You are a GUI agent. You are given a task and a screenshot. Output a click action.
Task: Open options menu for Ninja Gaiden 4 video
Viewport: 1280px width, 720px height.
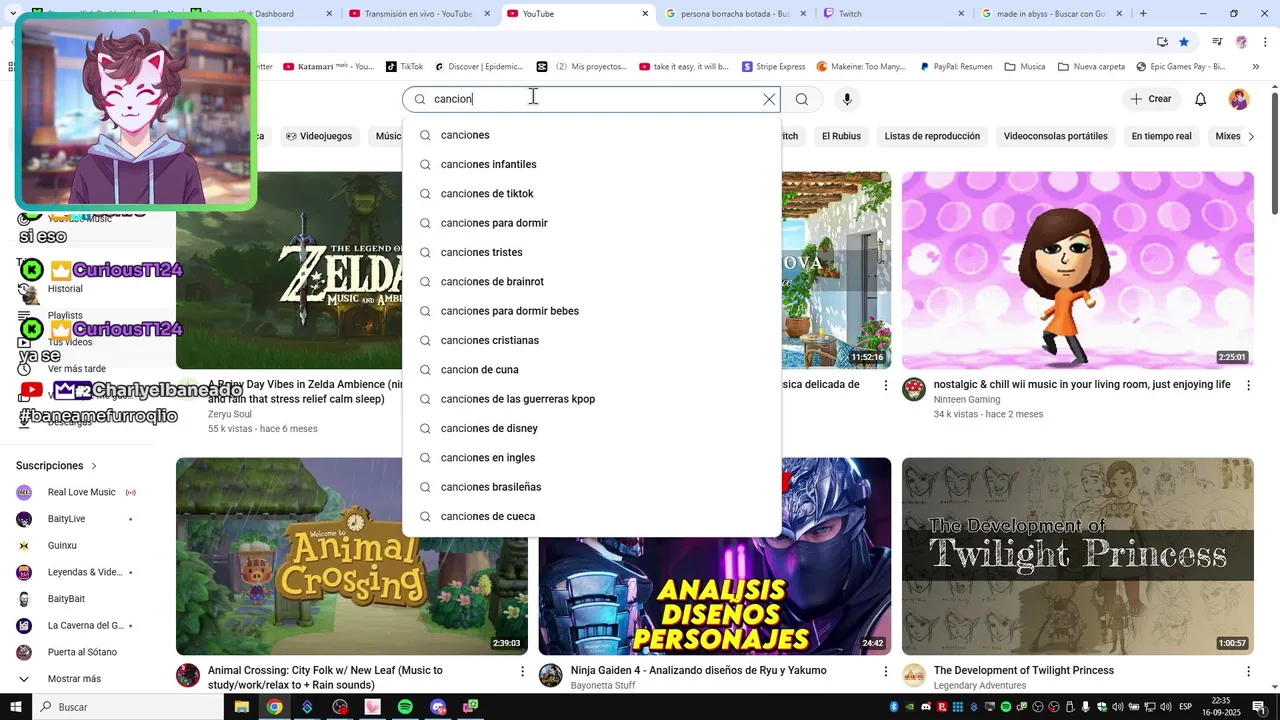885,671
